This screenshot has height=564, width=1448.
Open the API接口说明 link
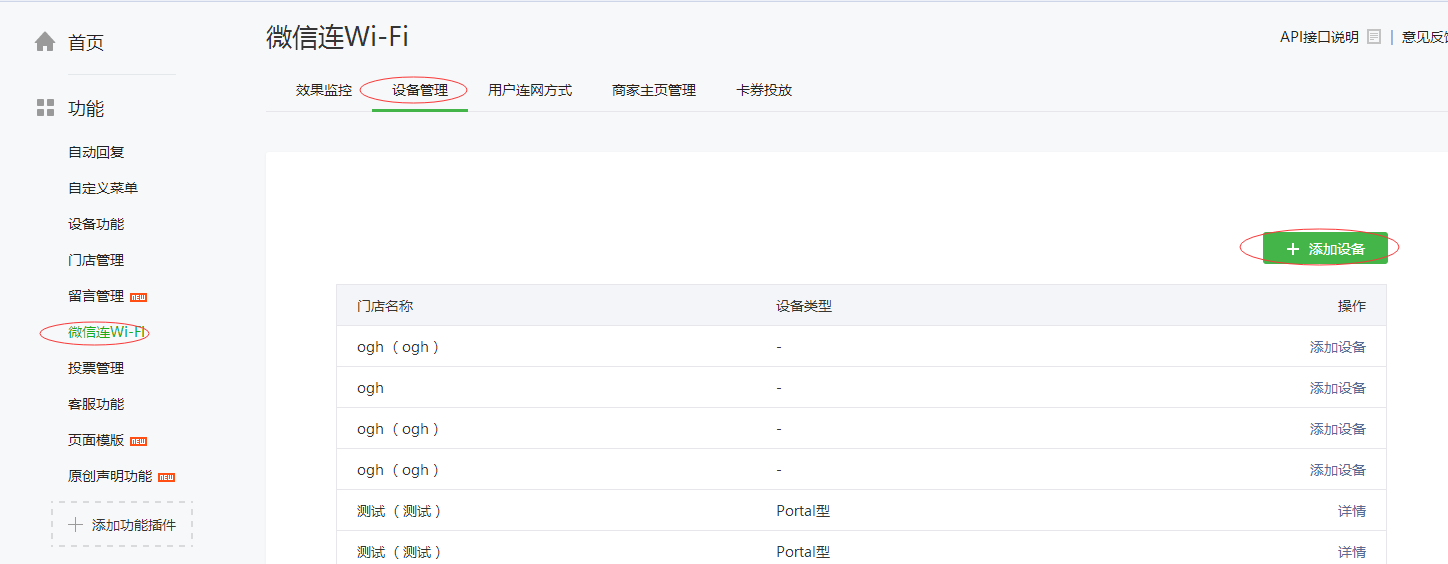pos(1319,37)
